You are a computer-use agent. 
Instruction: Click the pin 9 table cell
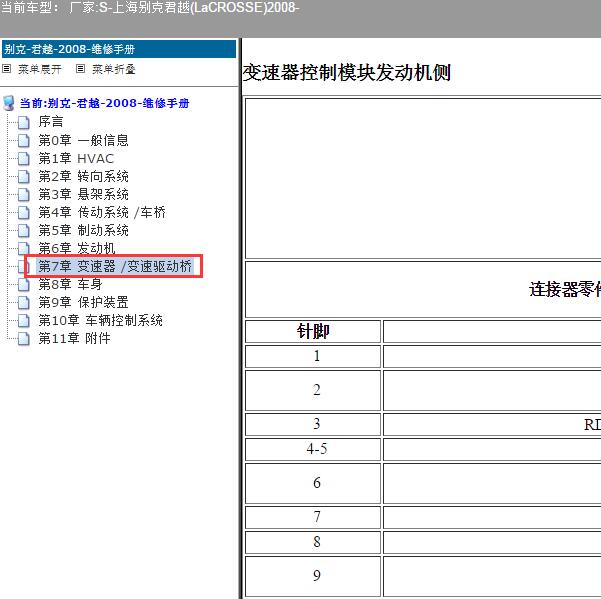(313, 576)
